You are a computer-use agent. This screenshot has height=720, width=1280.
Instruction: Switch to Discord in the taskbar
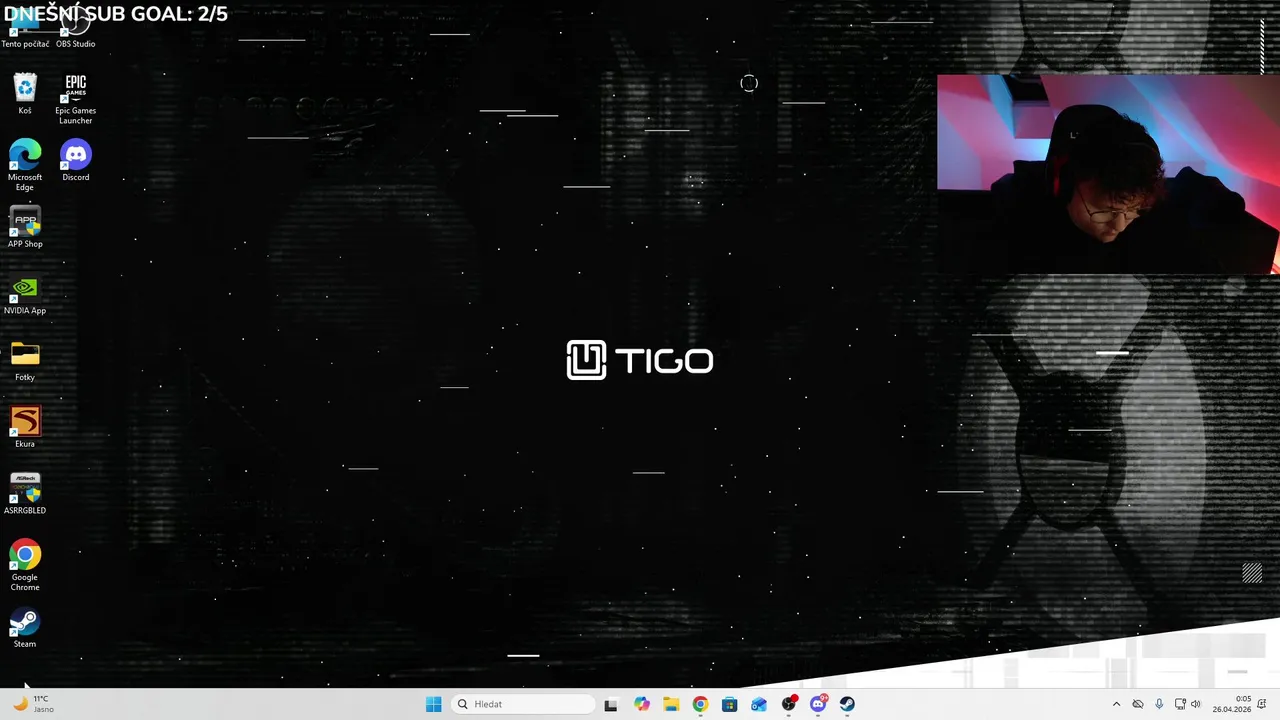(x=818, y=704)
